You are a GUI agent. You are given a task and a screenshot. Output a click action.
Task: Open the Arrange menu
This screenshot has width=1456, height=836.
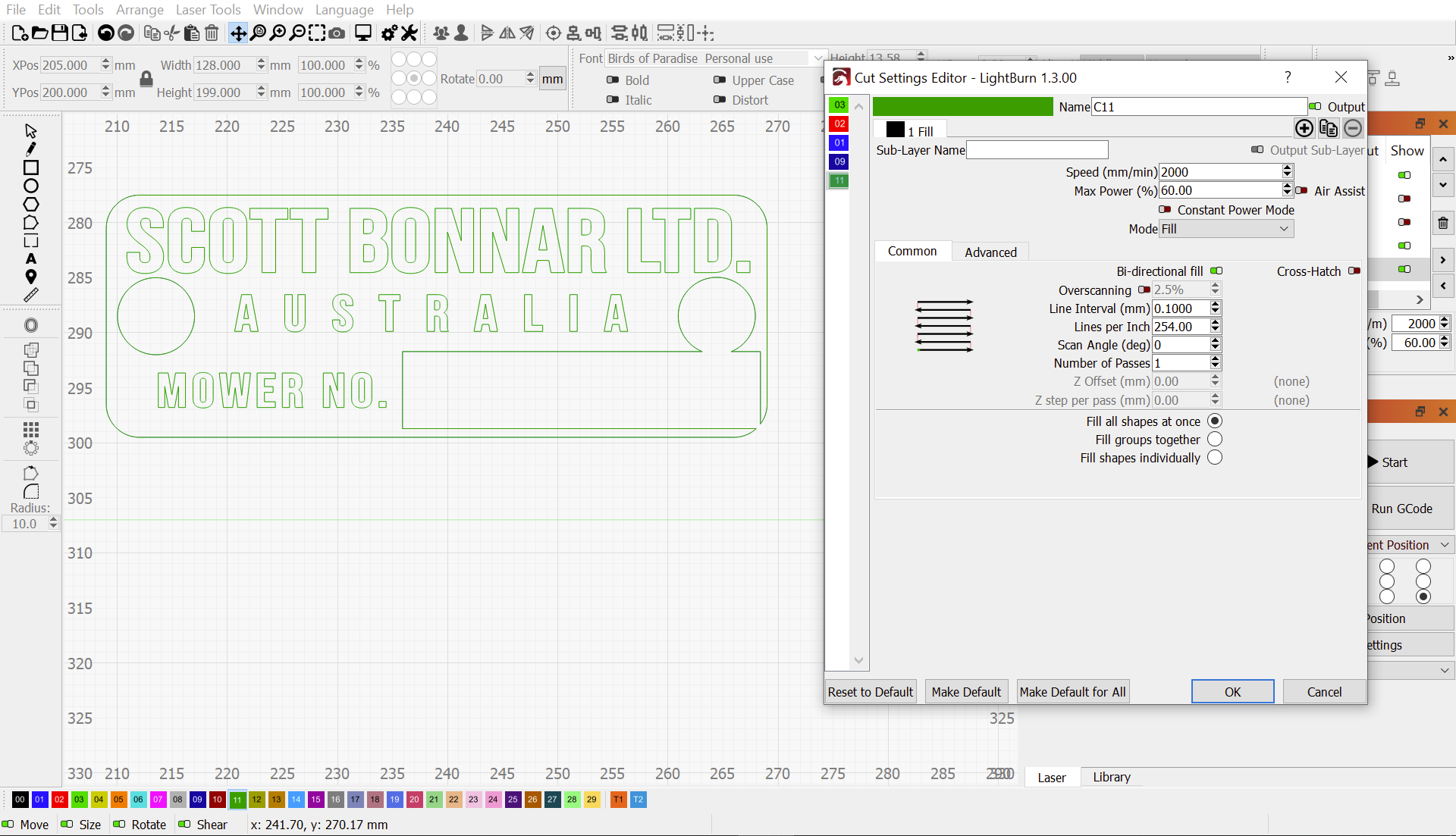coord(140,10)
